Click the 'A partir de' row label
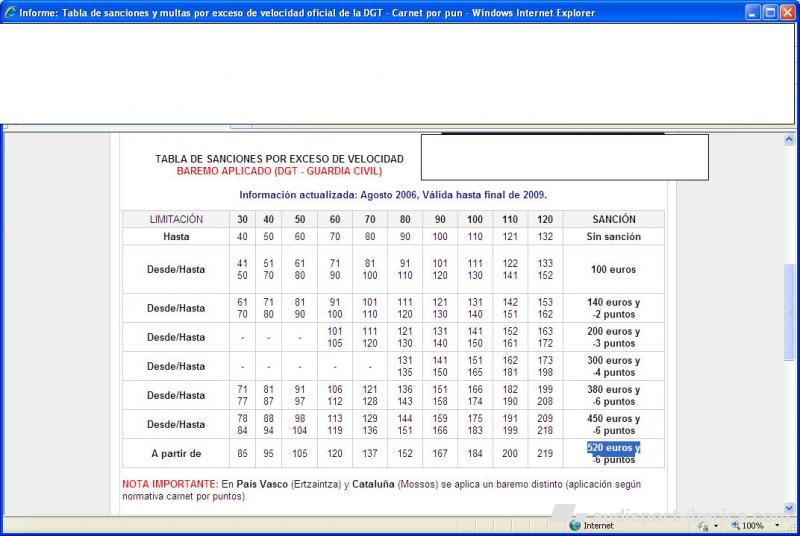The image size is (800, 536). click(x=176, y=453)
